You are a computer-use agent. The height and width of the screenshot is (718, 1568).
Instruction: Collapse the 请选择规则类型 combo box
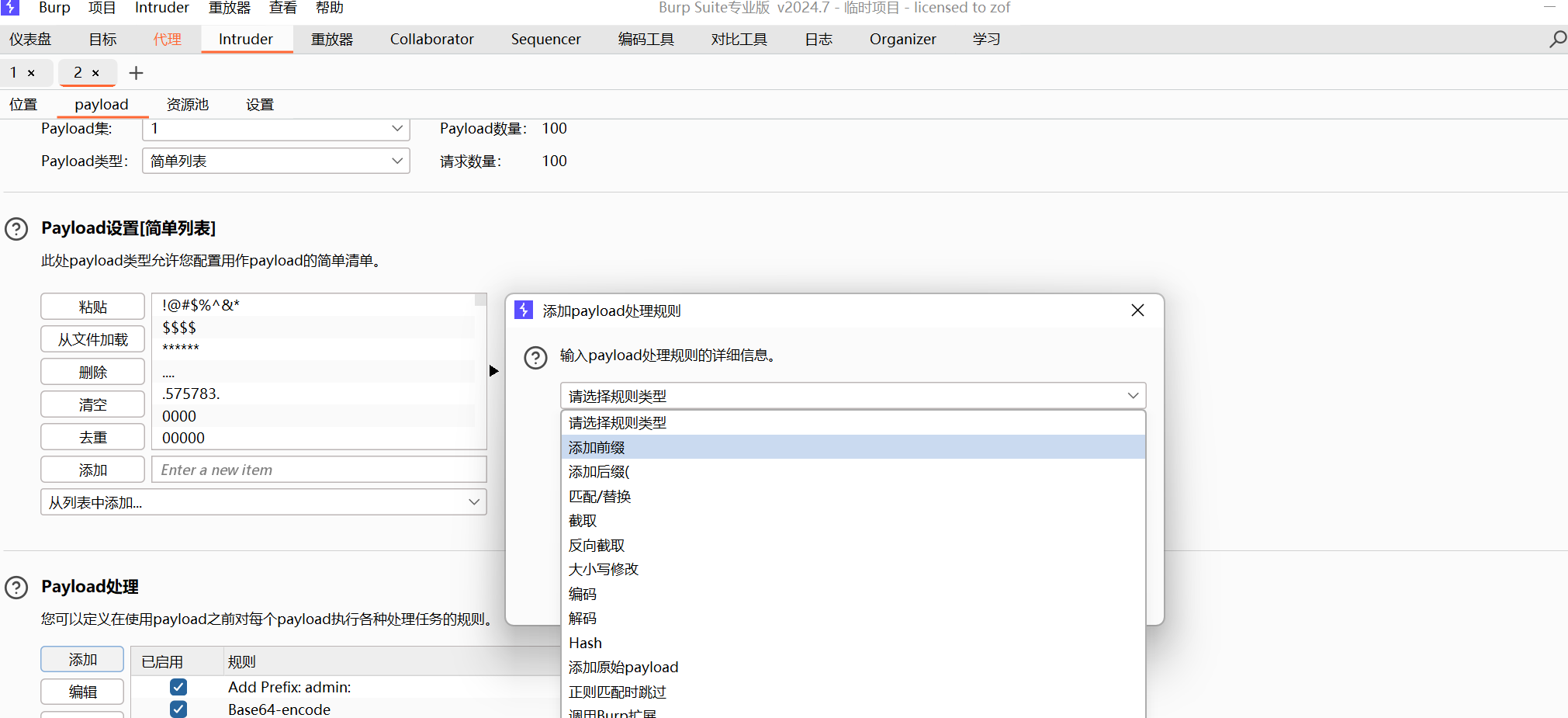point(853,396)
